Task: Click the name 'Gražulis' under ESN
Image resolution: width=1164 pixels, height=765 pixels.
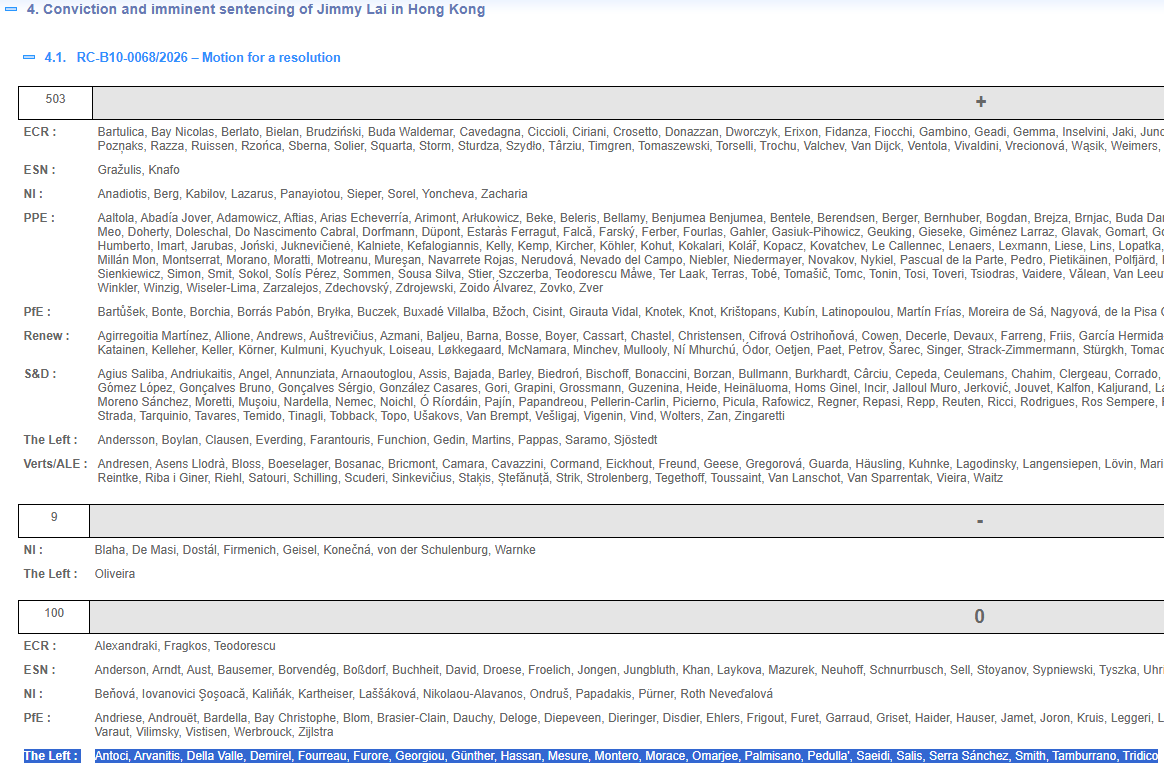Action: pos(120,170)
